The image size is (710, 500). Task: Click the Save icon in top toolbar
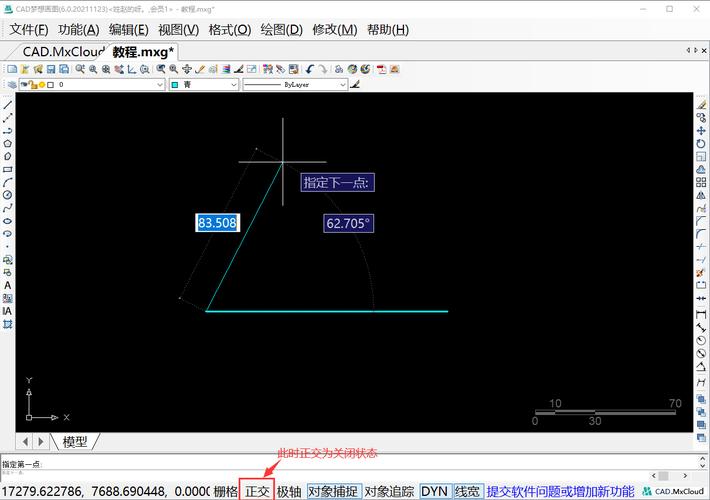51,69
